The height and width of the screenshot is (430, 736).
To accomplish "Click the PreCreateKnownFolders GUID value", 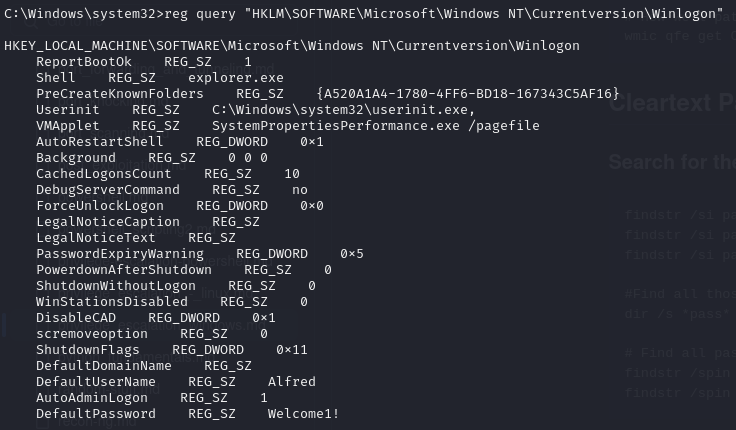I will point(468,94).
